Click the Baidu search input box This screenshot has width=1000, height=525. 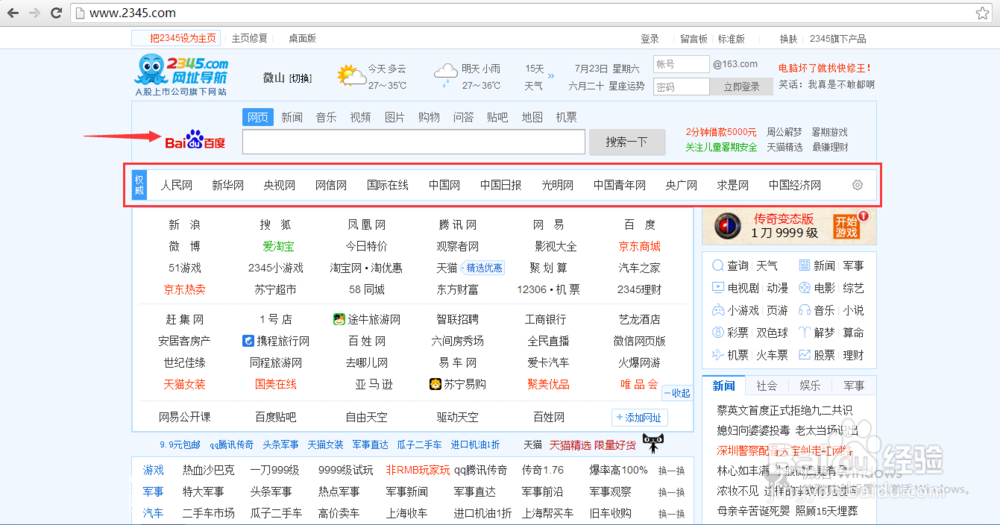pyautogui.click(x=414, y=142)
